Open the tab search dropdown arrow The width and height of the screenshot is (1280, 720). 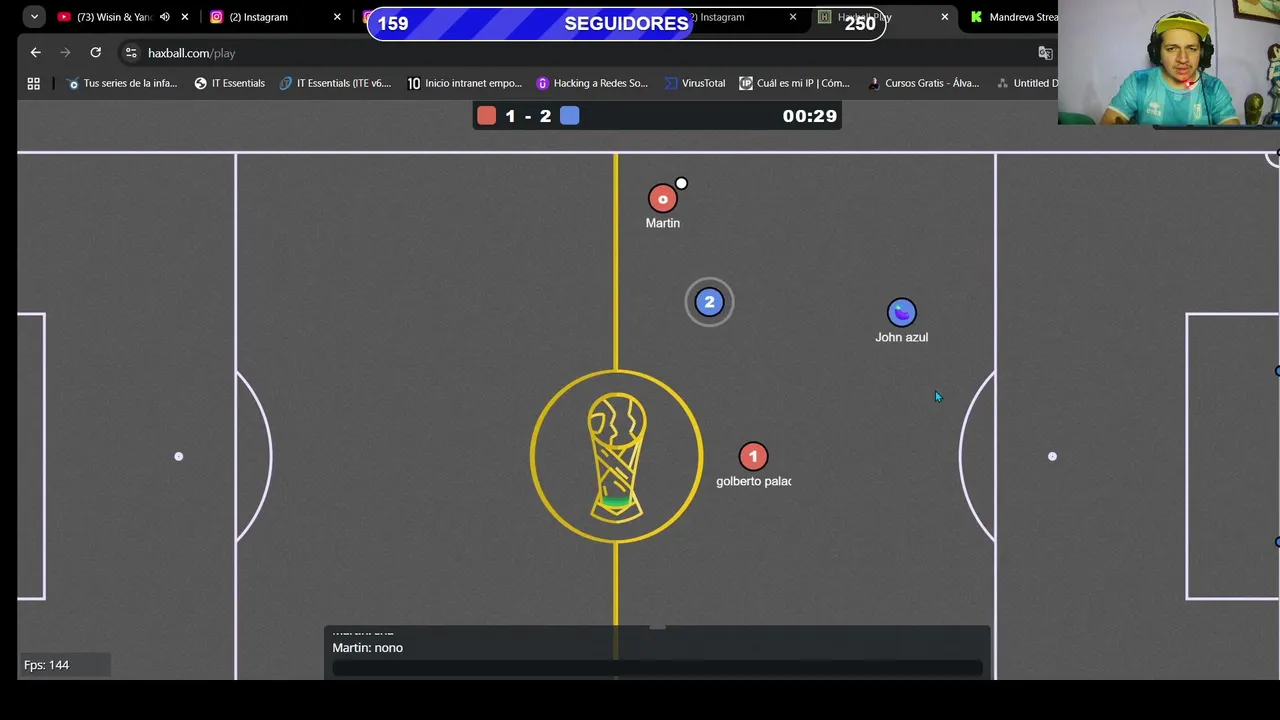pyautogui.click(x=34, y=17)
